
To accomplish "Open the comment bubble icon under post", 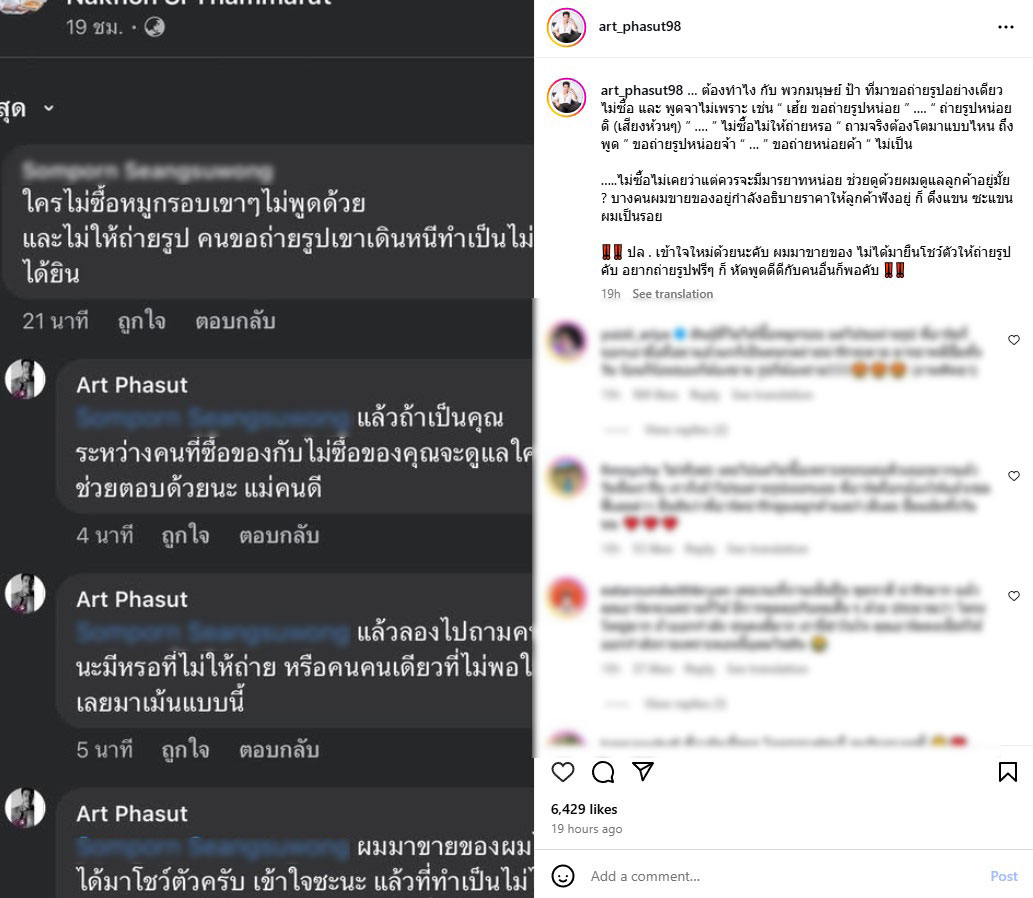I will pyautogui.click(x=603, y=772).
